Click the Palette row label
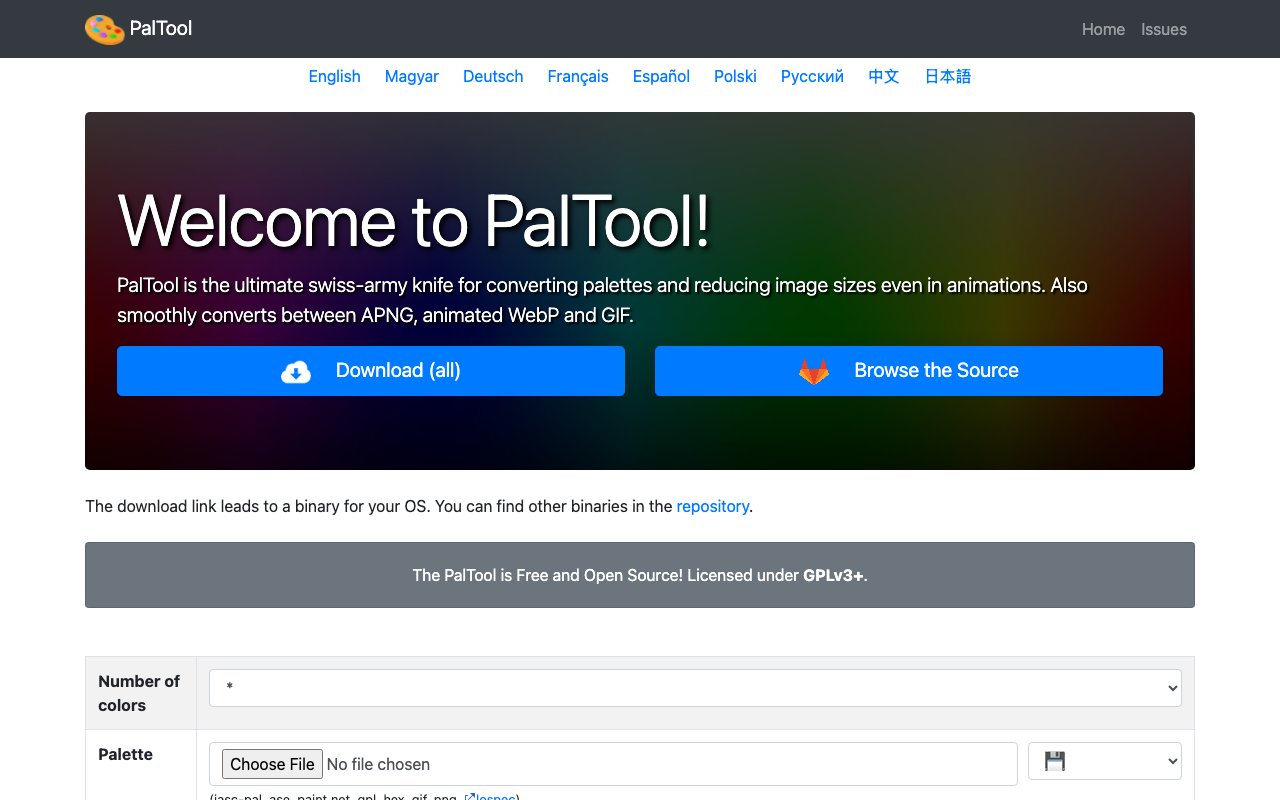The height and width of the screenshot is (800, 1280). pyautogui.click(x=126, y=754)
